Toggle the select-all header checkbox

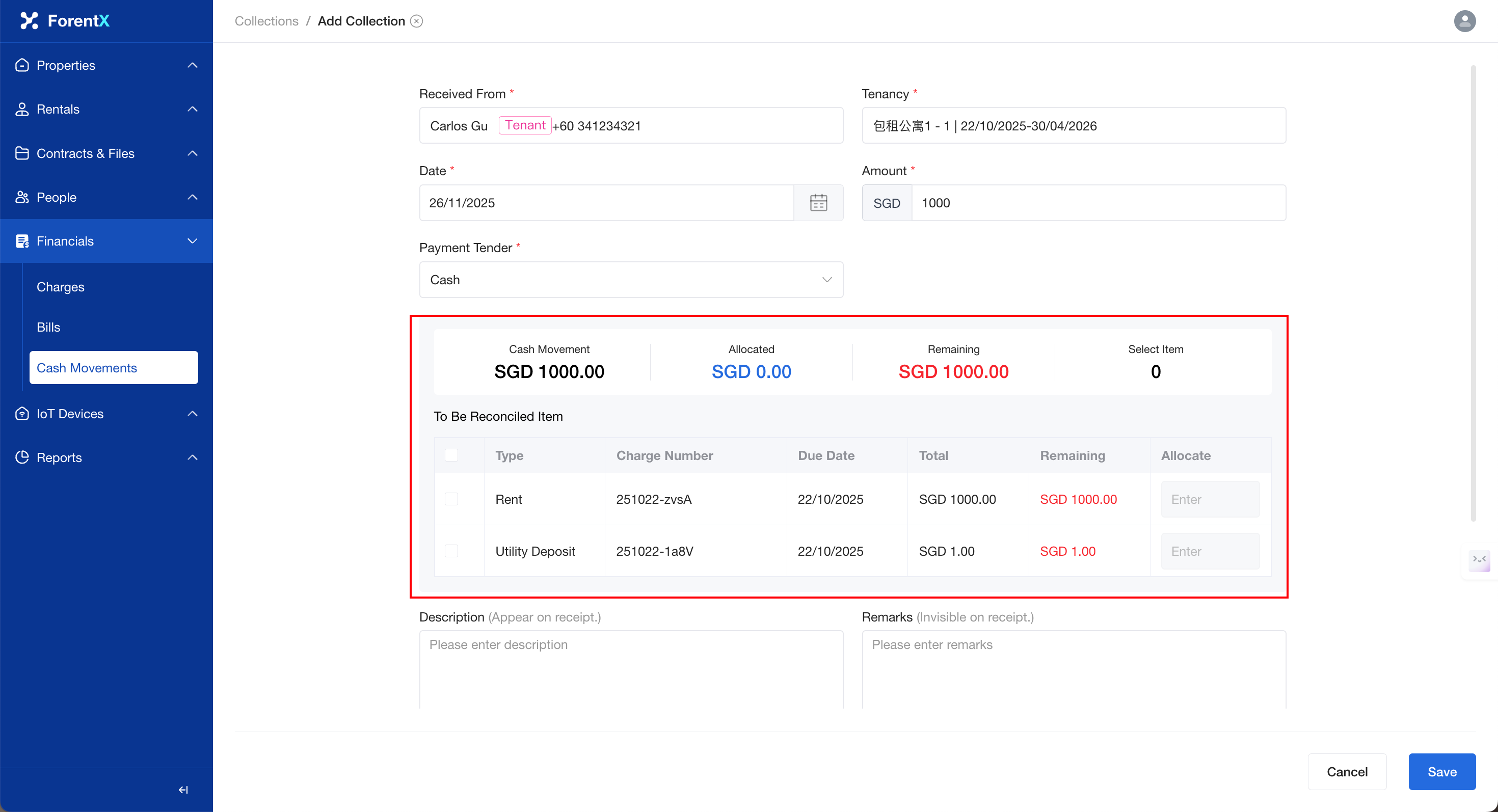point(451,455)
